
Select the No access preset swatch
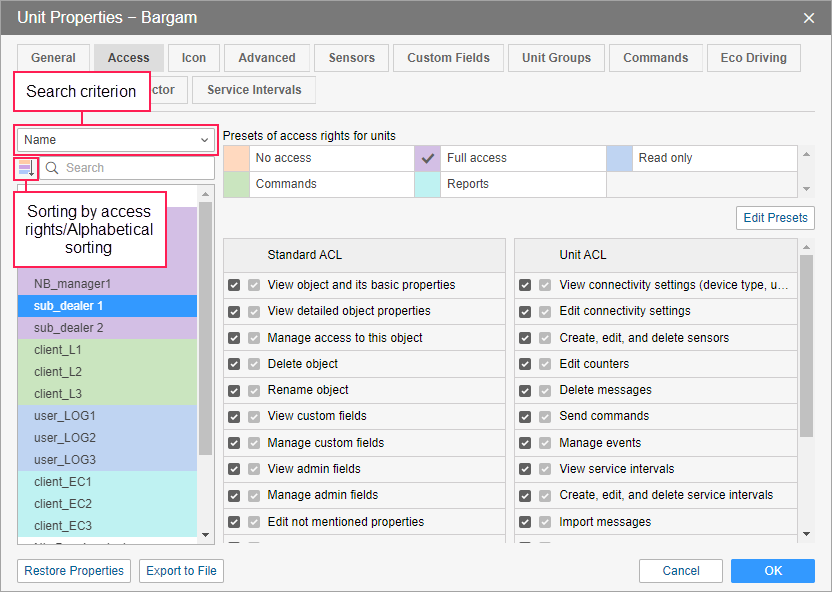pyautogui.click(x=236, y=158)
